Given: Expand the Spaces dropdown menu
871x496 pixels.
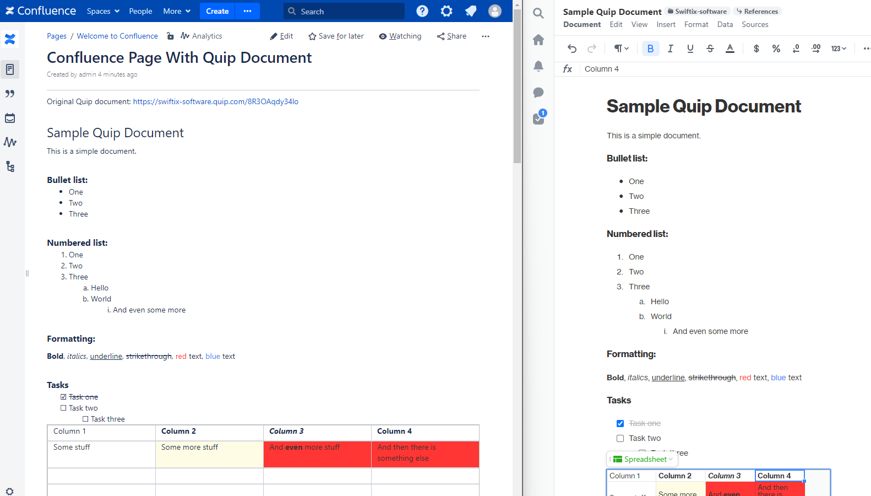Looking at the screenshot, I should click(x=102, y=11).
